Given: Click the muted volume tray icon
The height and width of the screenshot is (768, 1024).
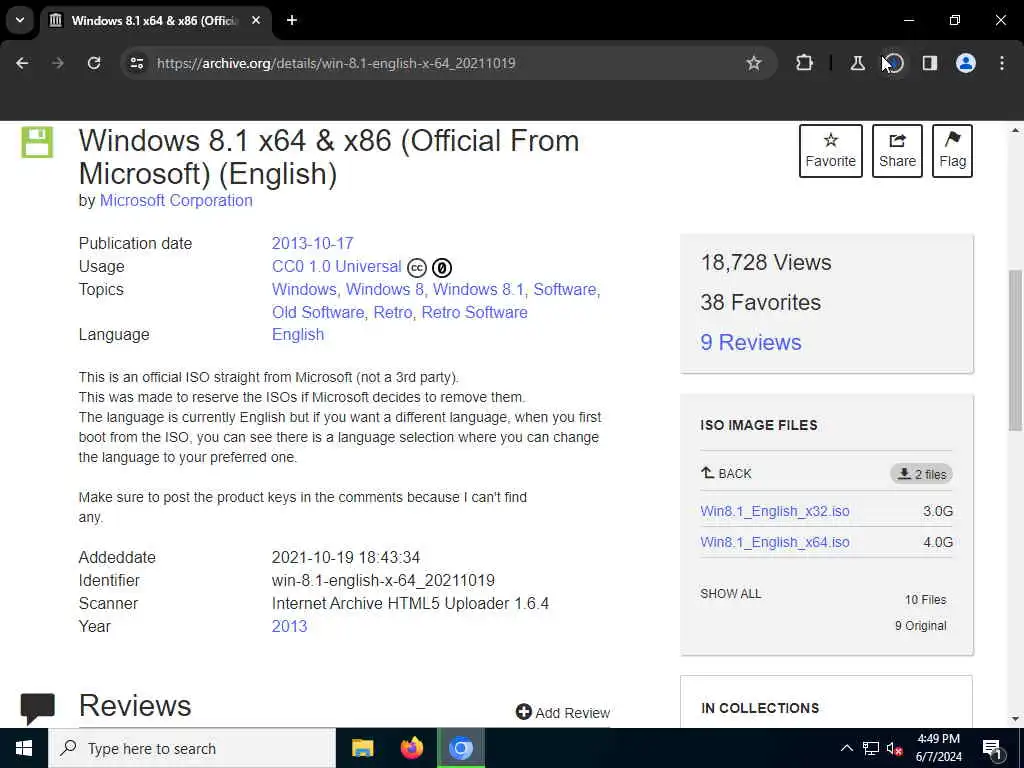Looking at the screenshot, I should 894,748.
